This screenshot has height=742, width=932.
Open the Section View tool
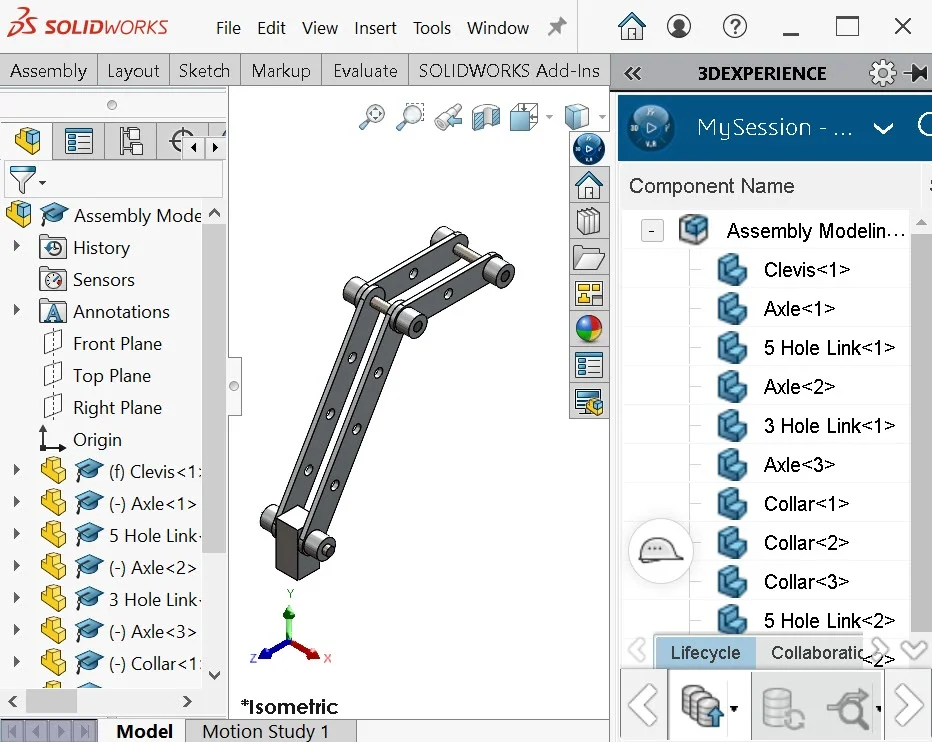[x=486, y=115]
